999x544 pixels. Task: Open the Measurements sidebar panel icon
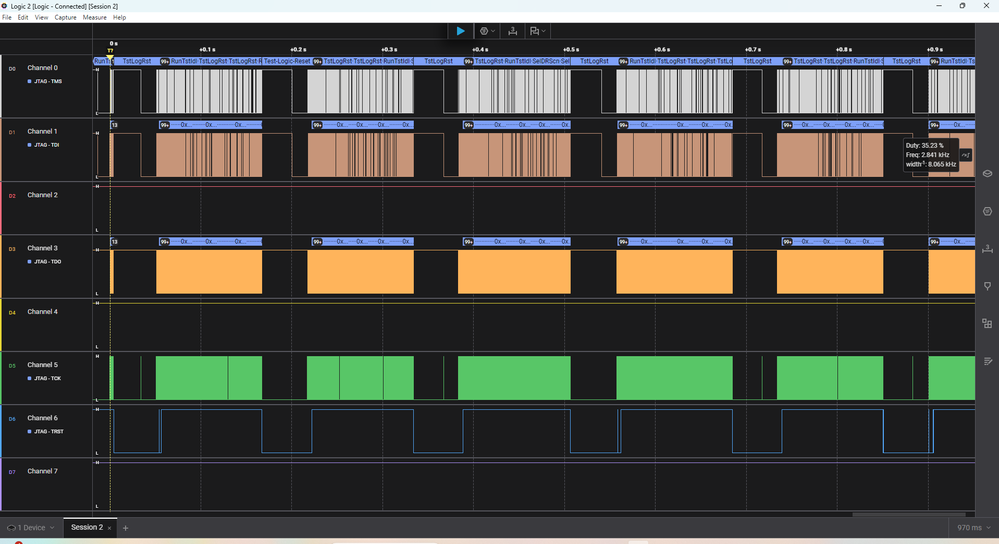click(987, 248)
